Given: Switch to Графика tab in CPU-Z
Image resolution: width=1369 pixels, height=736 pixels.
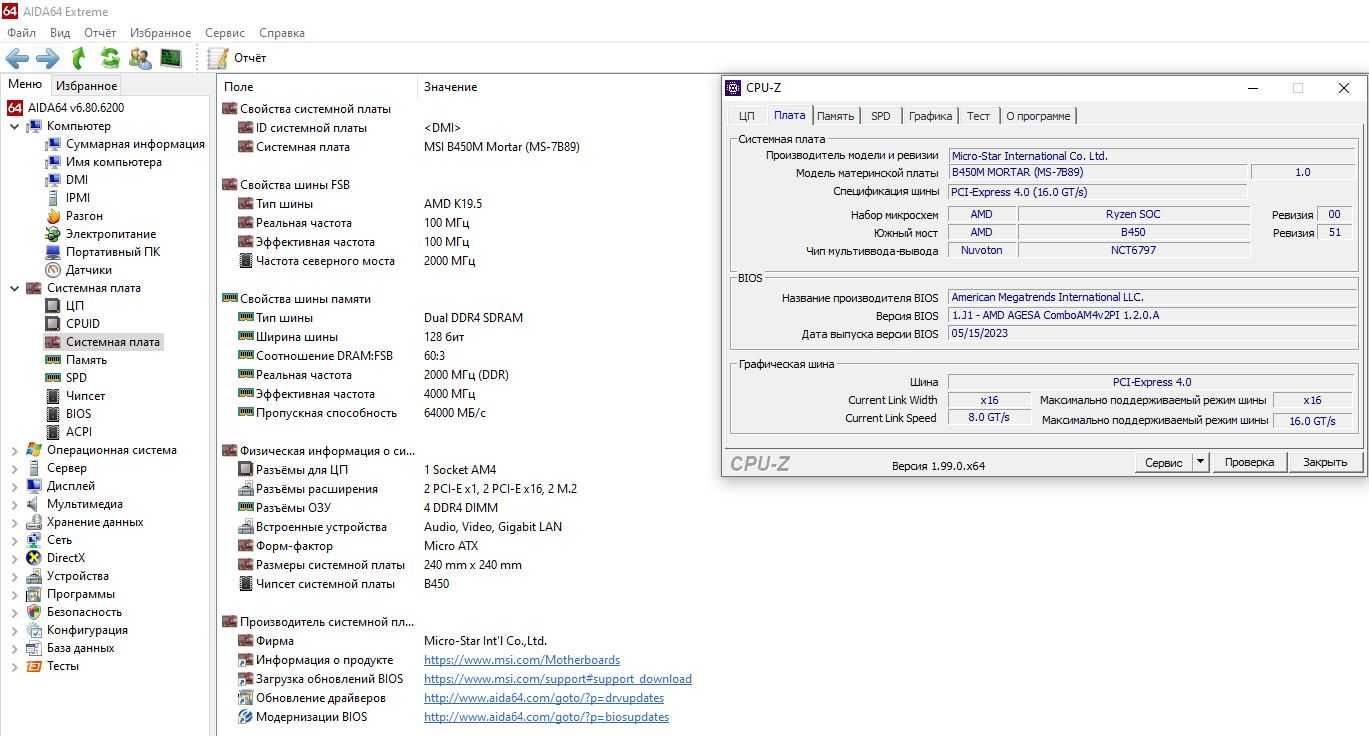Looking at the screenshot, I should coord(930,116).
